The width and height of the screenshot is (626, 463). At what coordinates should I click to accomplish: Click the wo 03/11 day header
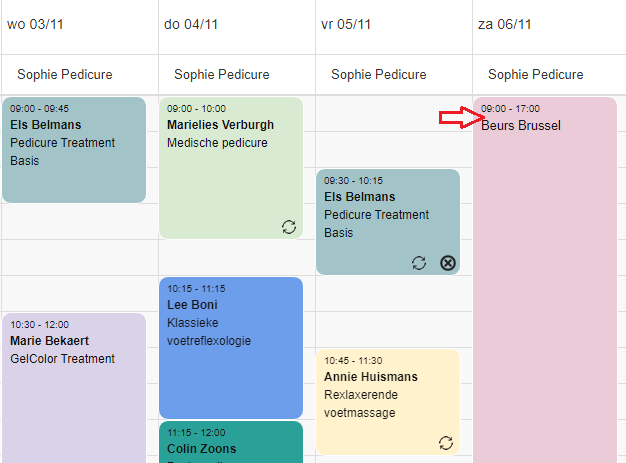click(35, 24)
